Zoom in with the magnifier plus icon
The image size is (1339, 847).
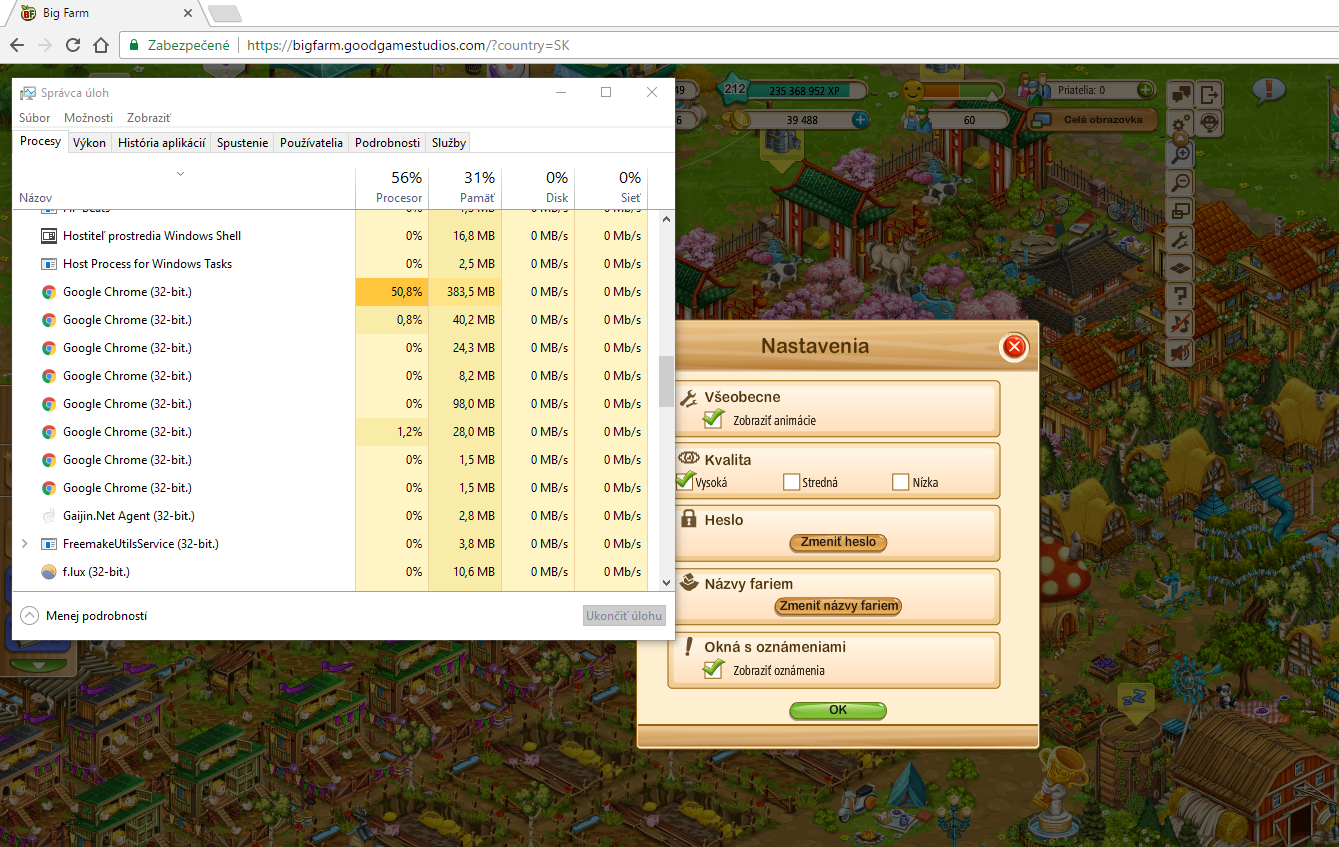pos(1181,153)
